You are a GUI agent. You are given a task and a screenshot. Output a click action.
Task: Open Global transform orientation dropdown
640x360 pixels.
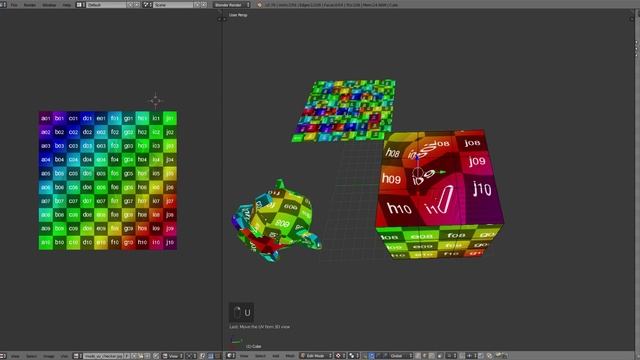tap(401, 356)
